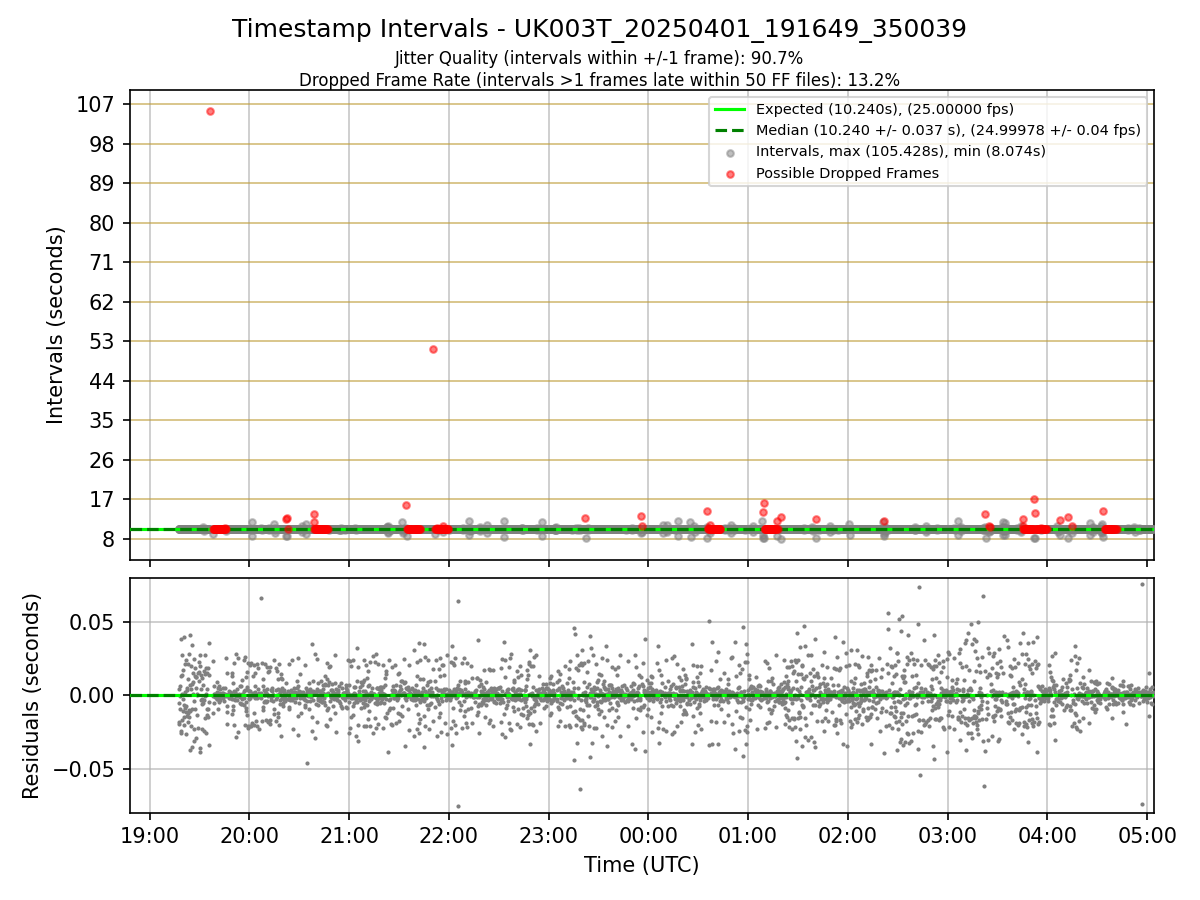Click the solid green line sample in the legend
The height and width of the screenshot is (900, 1200).
tap(731, 110)
